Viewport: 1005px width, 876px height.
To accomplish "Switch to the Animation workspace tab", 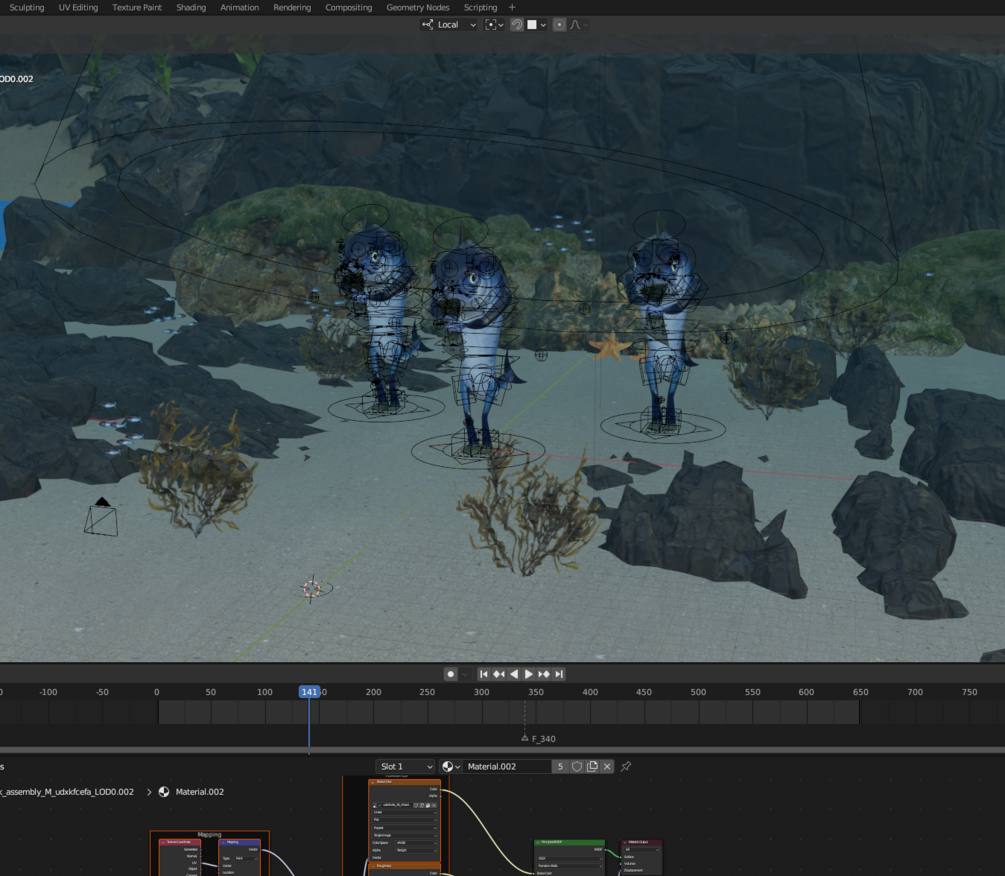I will (239, 8).
